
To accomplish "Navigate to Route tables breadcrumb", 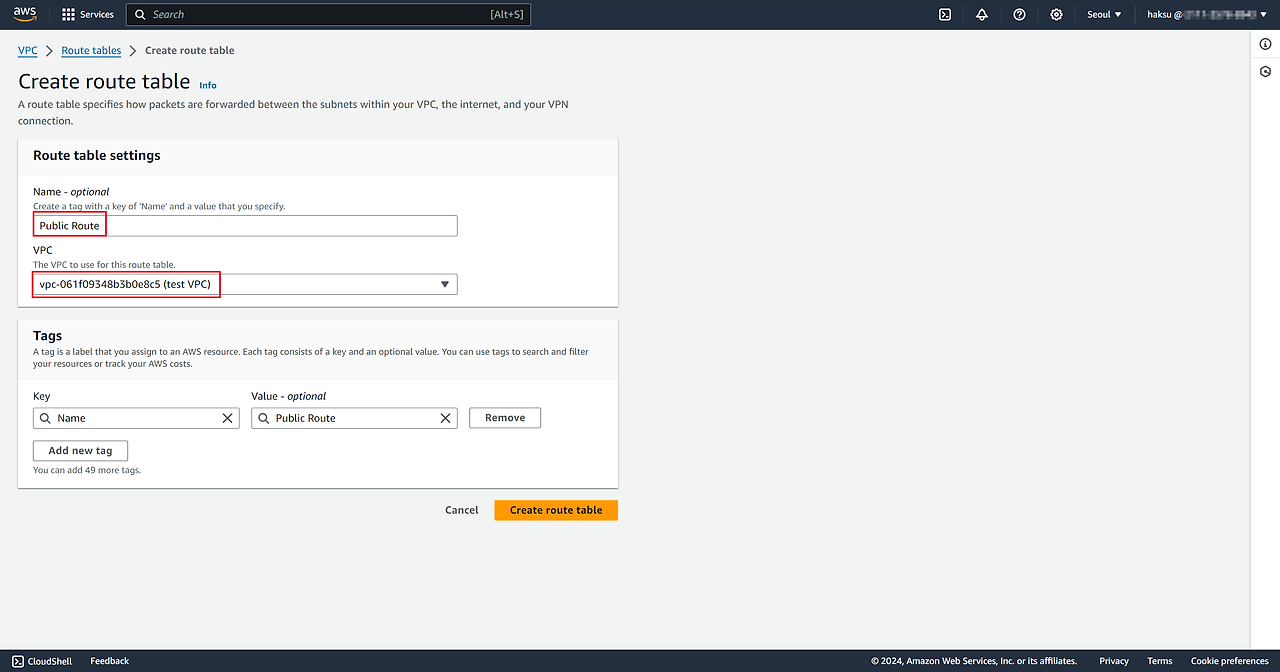I will [x=91, y=51].
